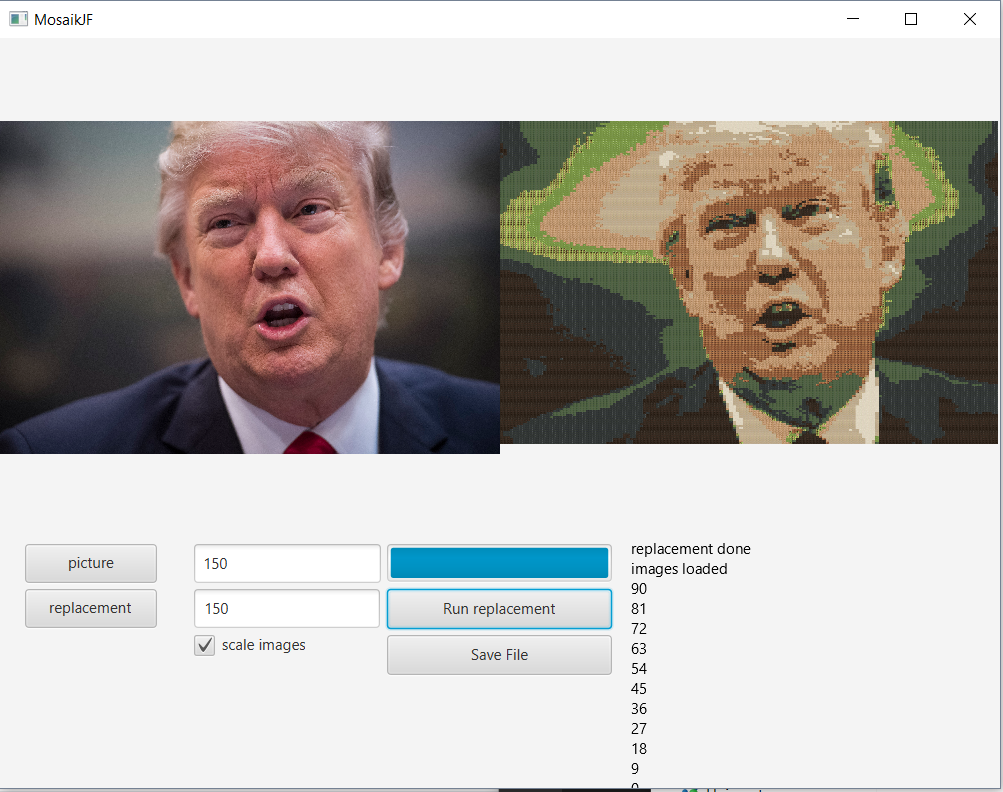Close the MosaikJF window
1003x792 pixels.
969,19
